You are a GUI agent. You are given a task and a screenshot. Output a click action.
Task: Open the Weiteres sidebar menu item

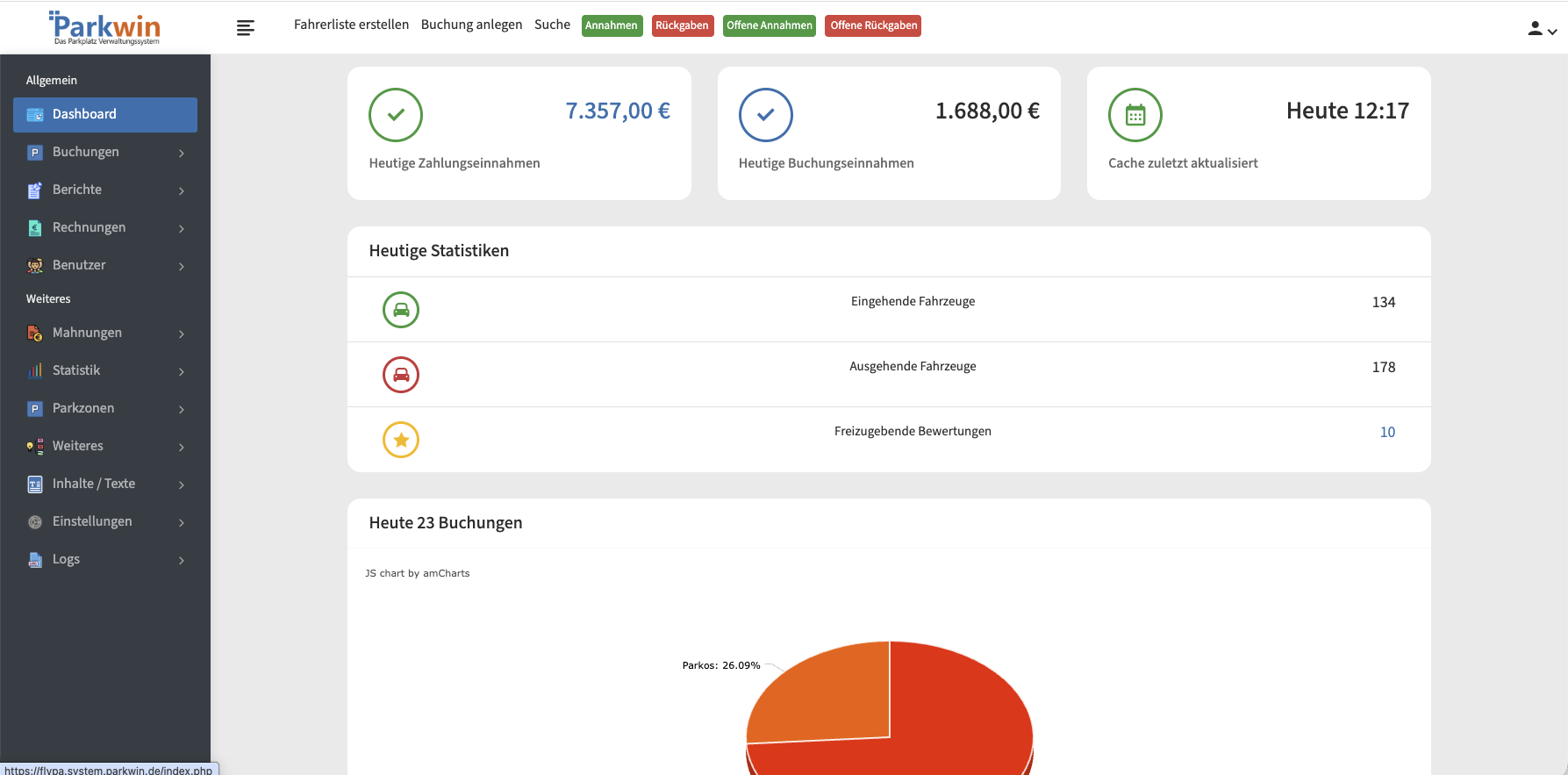pos(105,447)
